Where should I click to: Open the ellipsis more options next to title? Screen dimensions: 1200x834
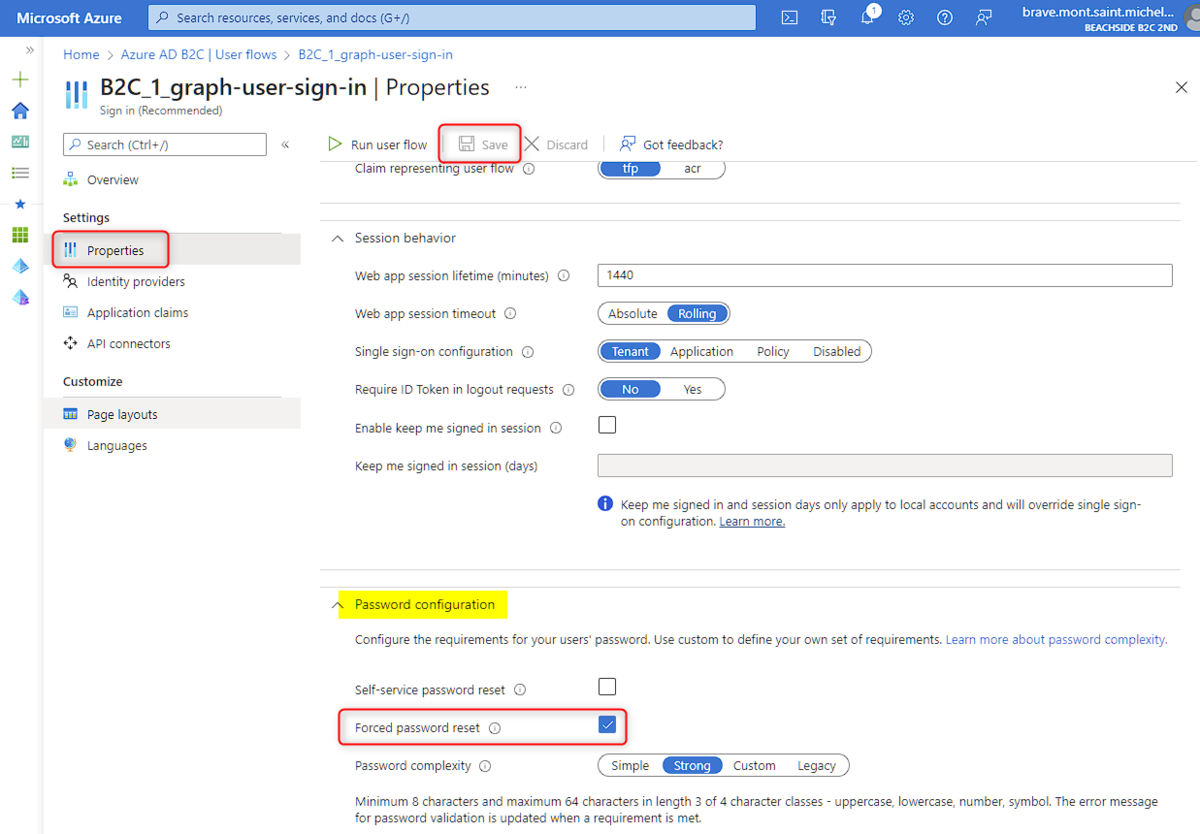(521, 88)
